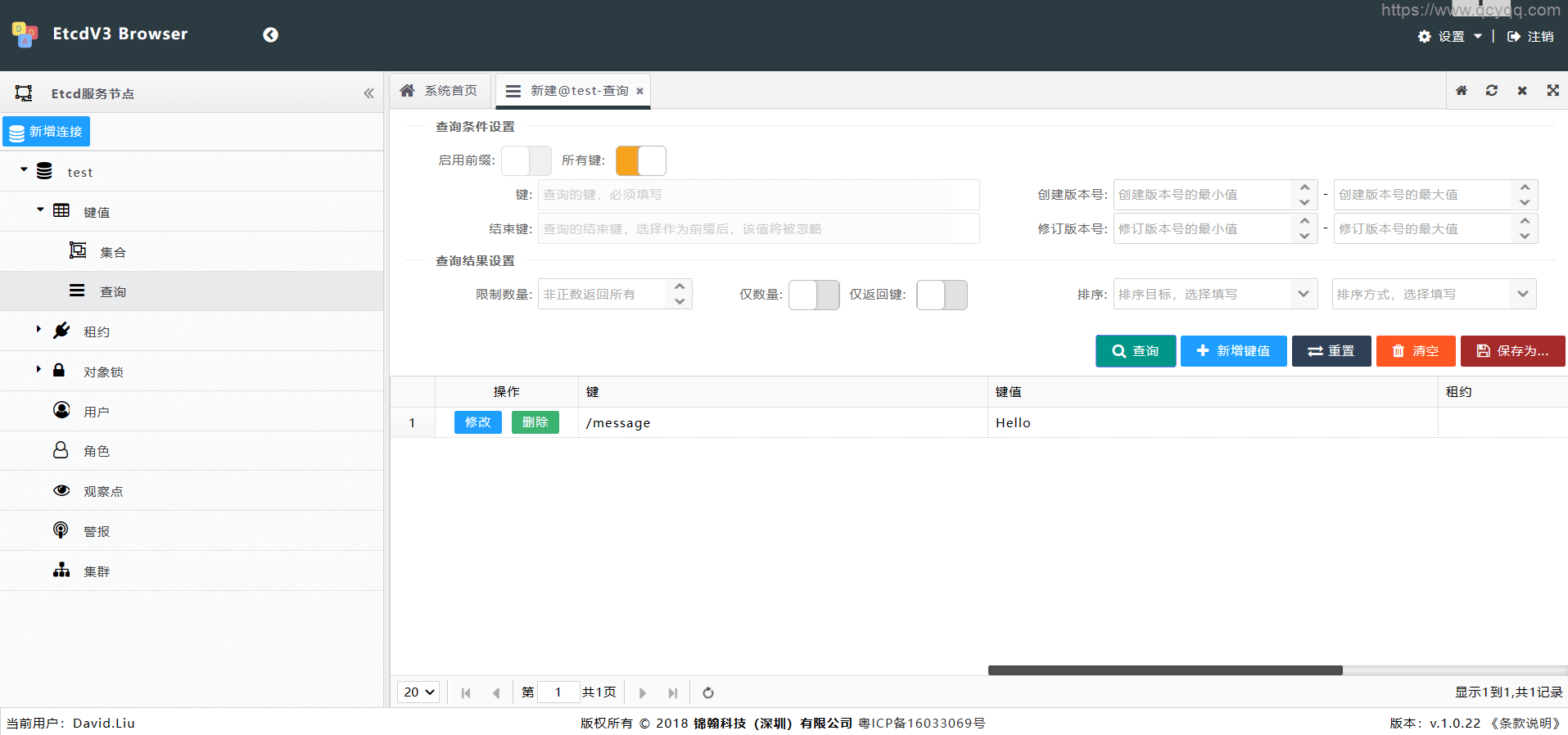Enable the 仅返回键 switch

(942, 295)
